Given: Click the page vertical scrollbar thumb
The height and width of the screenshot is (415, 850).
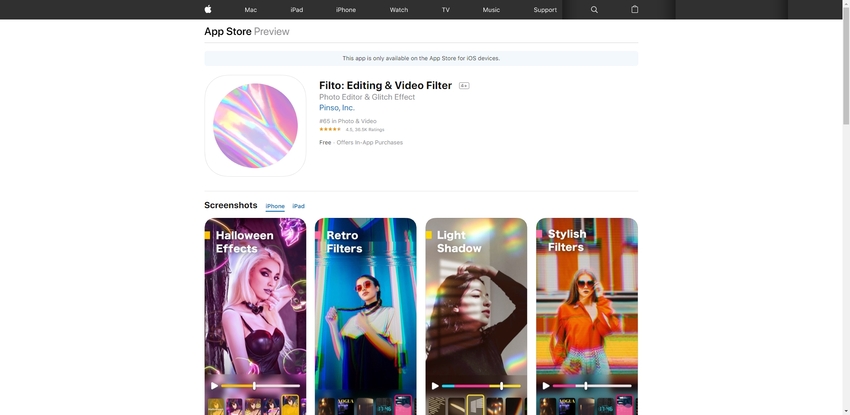Looking at the screenshot, I should 846,66.
